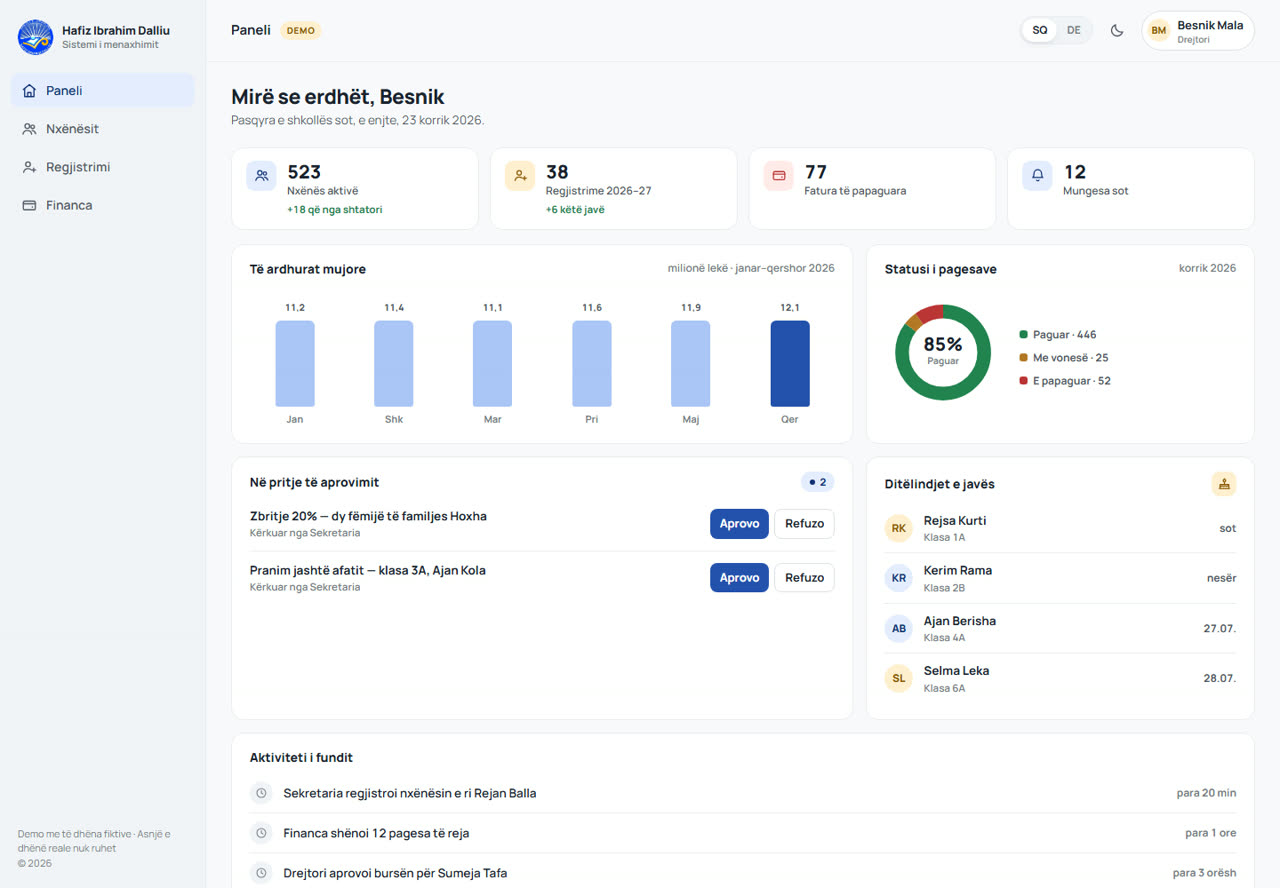This screenshot has height=888, width=1280.
Task: Click the 85% Paguar donut chart center
Action: click(943, 351)
